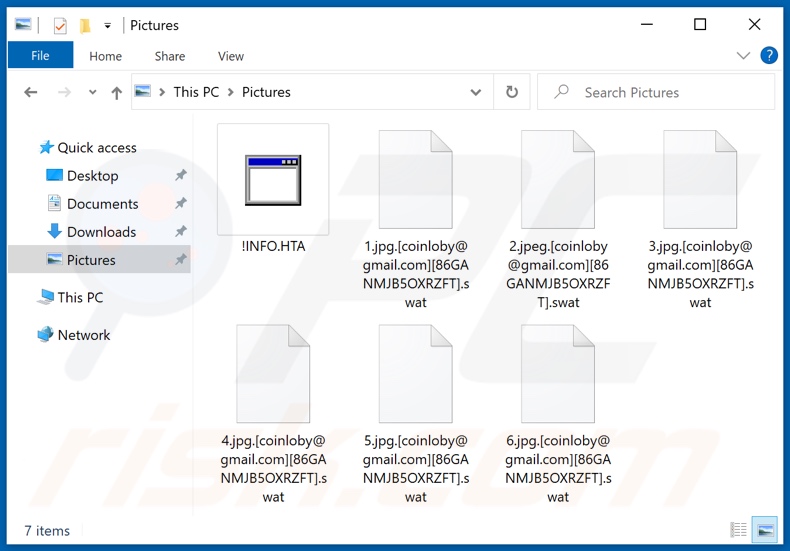Switch to Large icons view layout

pyautogui.click(x=764, y=530)
